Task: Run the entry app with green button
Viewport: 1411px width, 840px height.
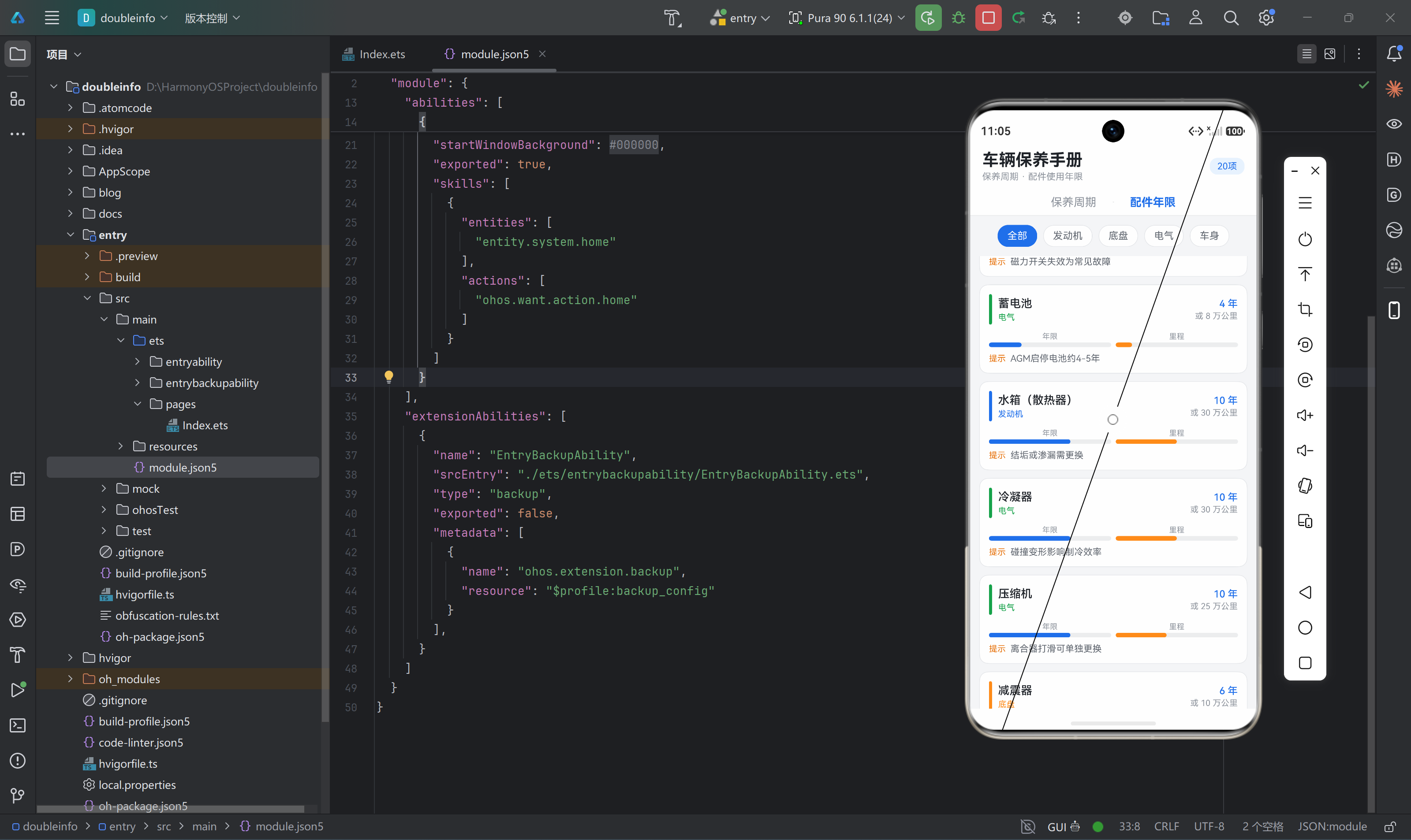Action: (928, 18)
